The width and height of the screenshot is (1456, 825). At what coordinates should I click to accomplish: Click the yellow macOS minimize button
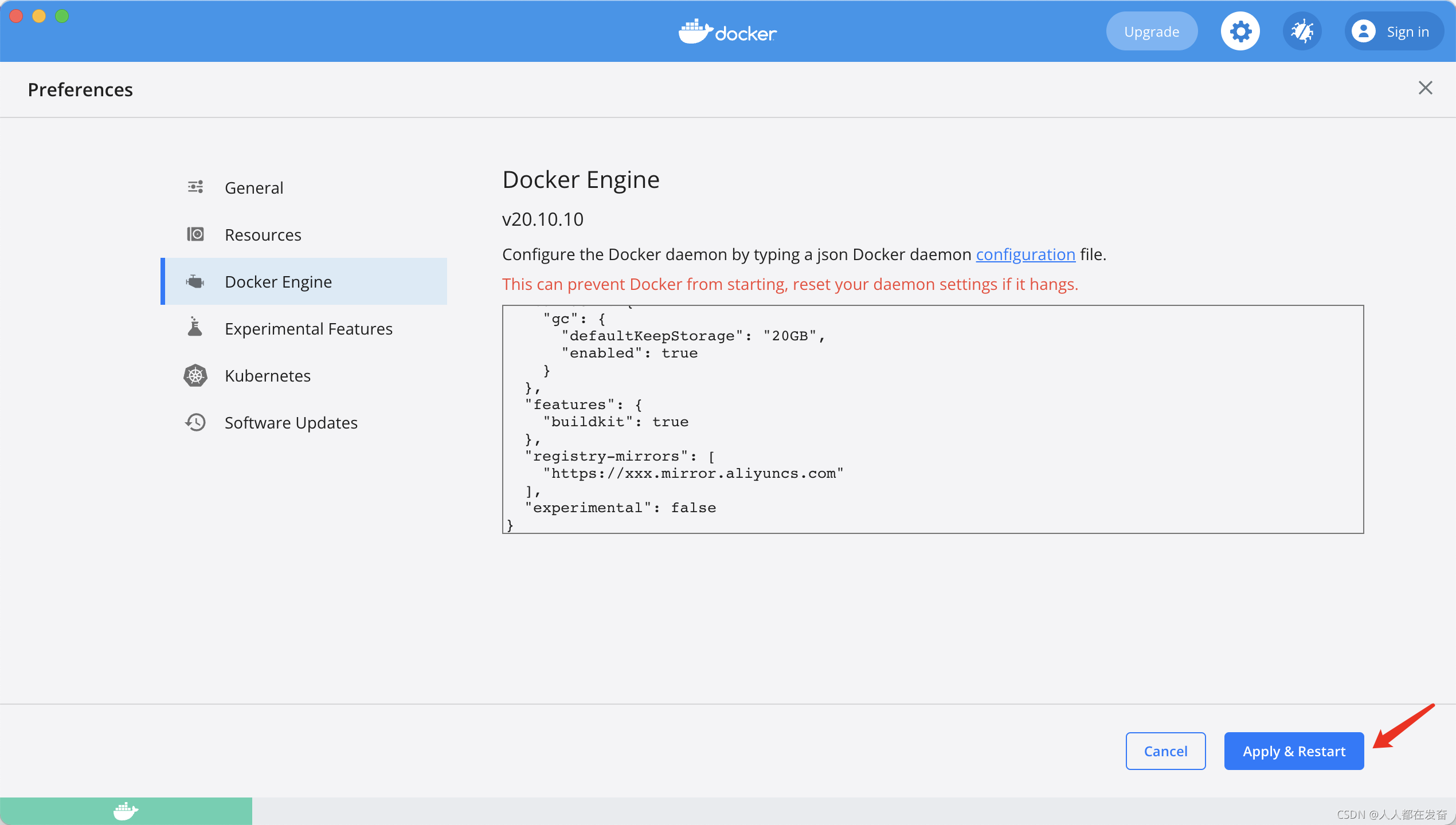(x=39, y=16)
